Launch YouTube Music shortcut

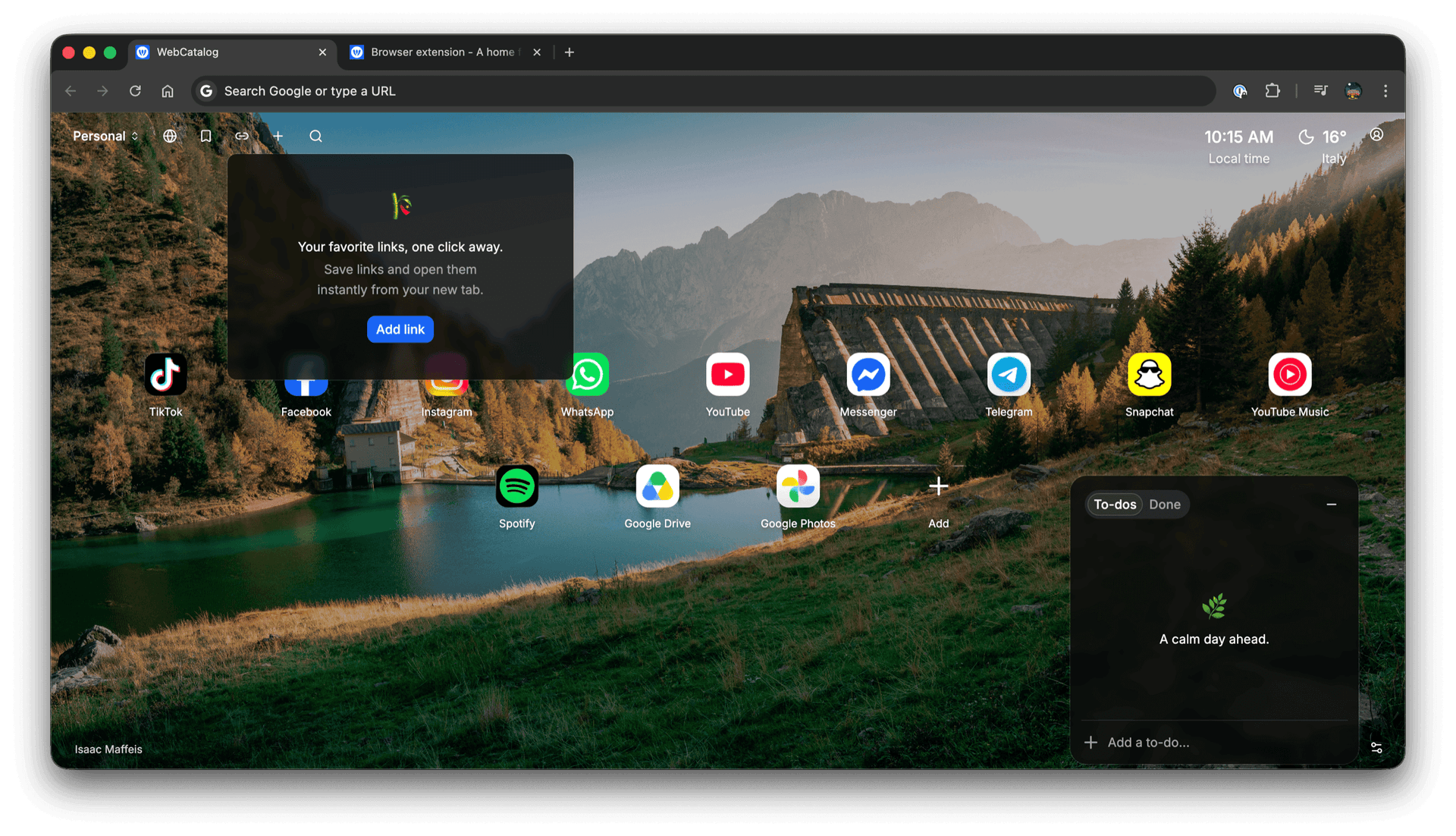click(1289, 375)
